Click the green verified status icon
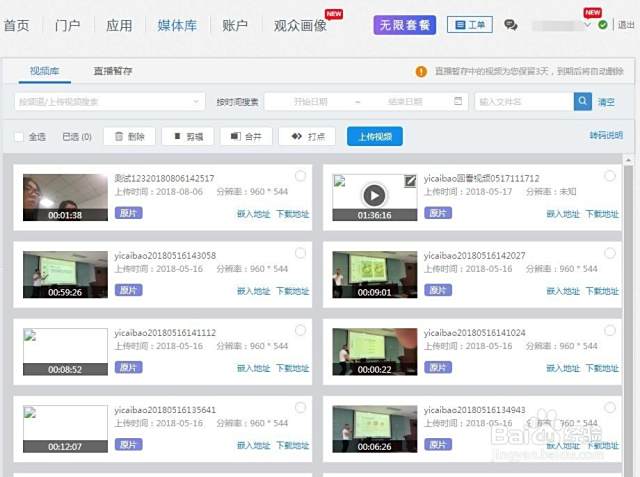The width and height of the screenshot is (640, 477). (x=602, y=25)
